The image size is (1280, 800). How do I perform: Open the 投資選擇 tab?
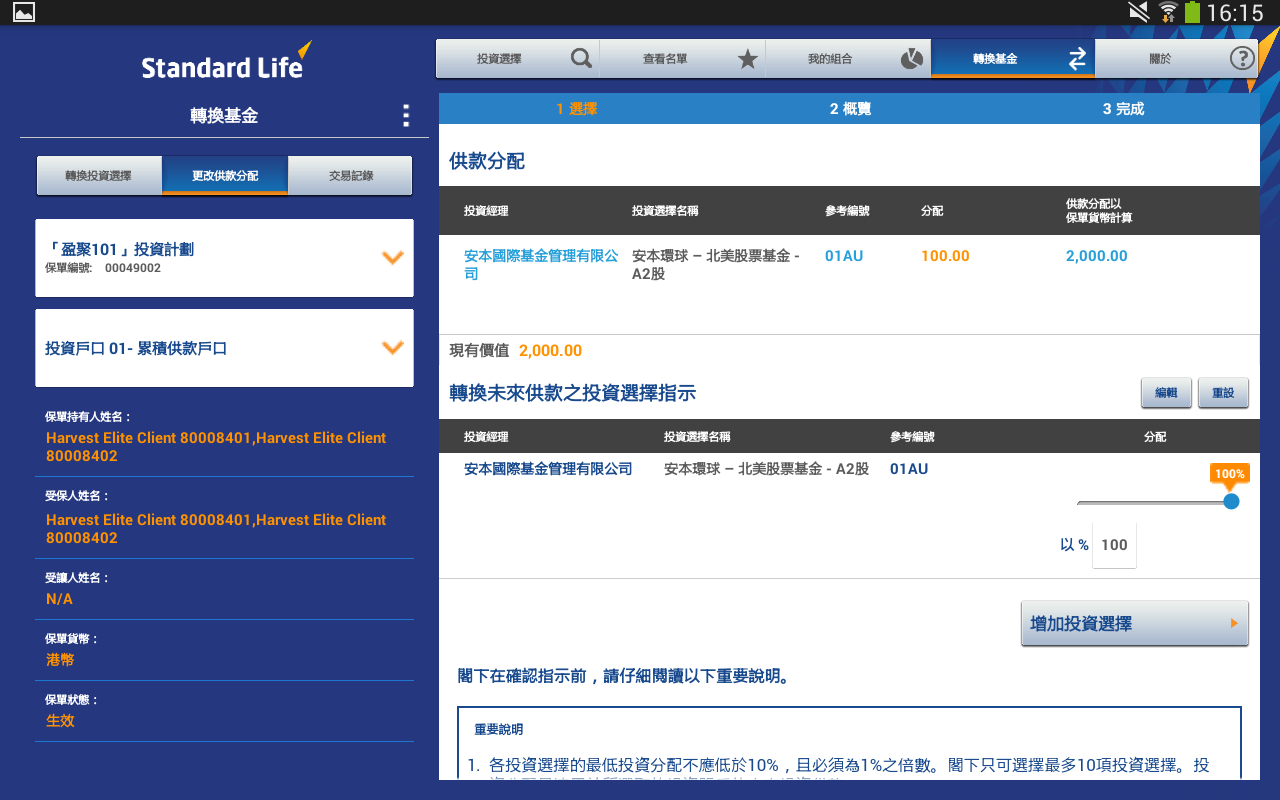[517, 59]
